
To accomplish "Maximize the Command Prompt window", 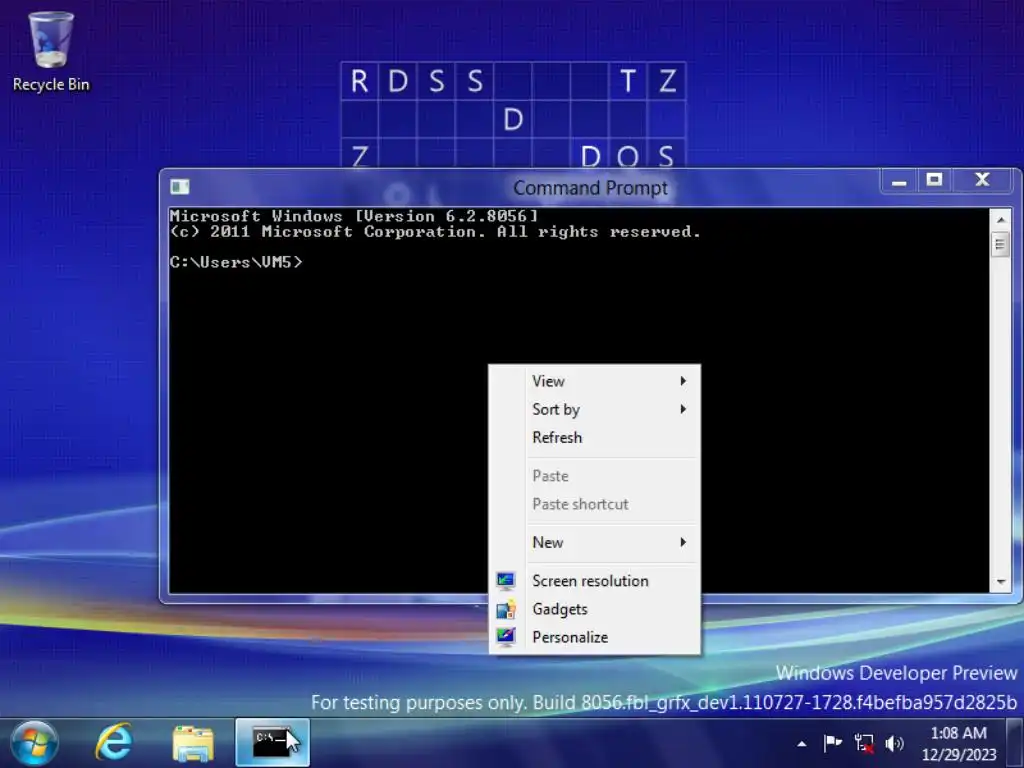I will (x=935, y=181).
